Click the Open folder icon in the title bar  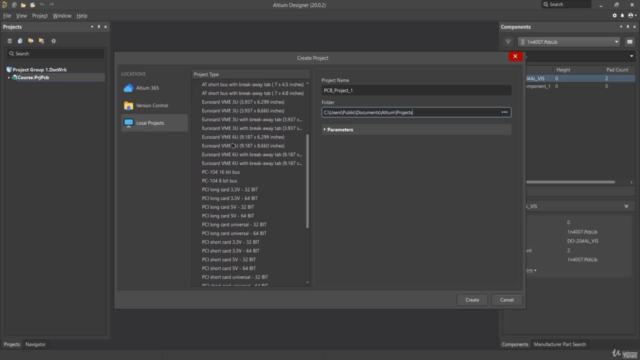click(x=23, y=5)
